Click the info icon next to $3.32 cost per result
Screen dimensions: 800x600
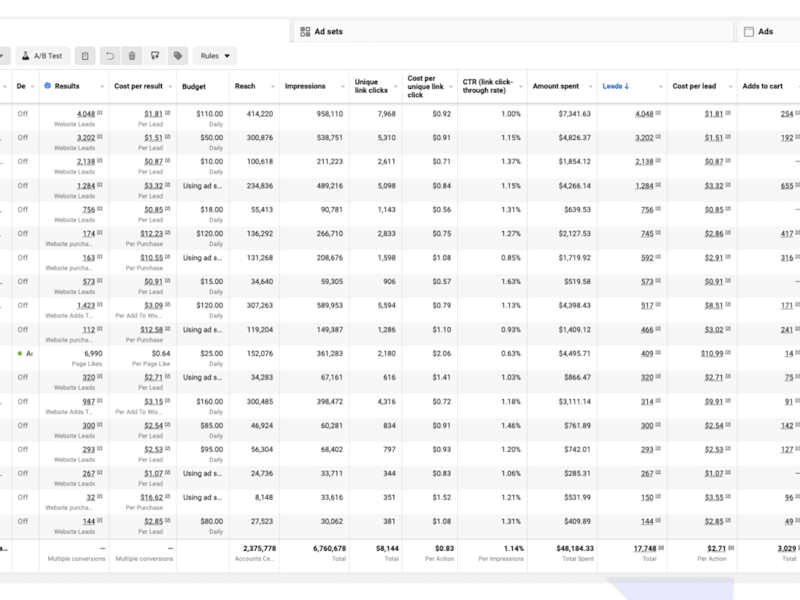(x=168, y=185)
